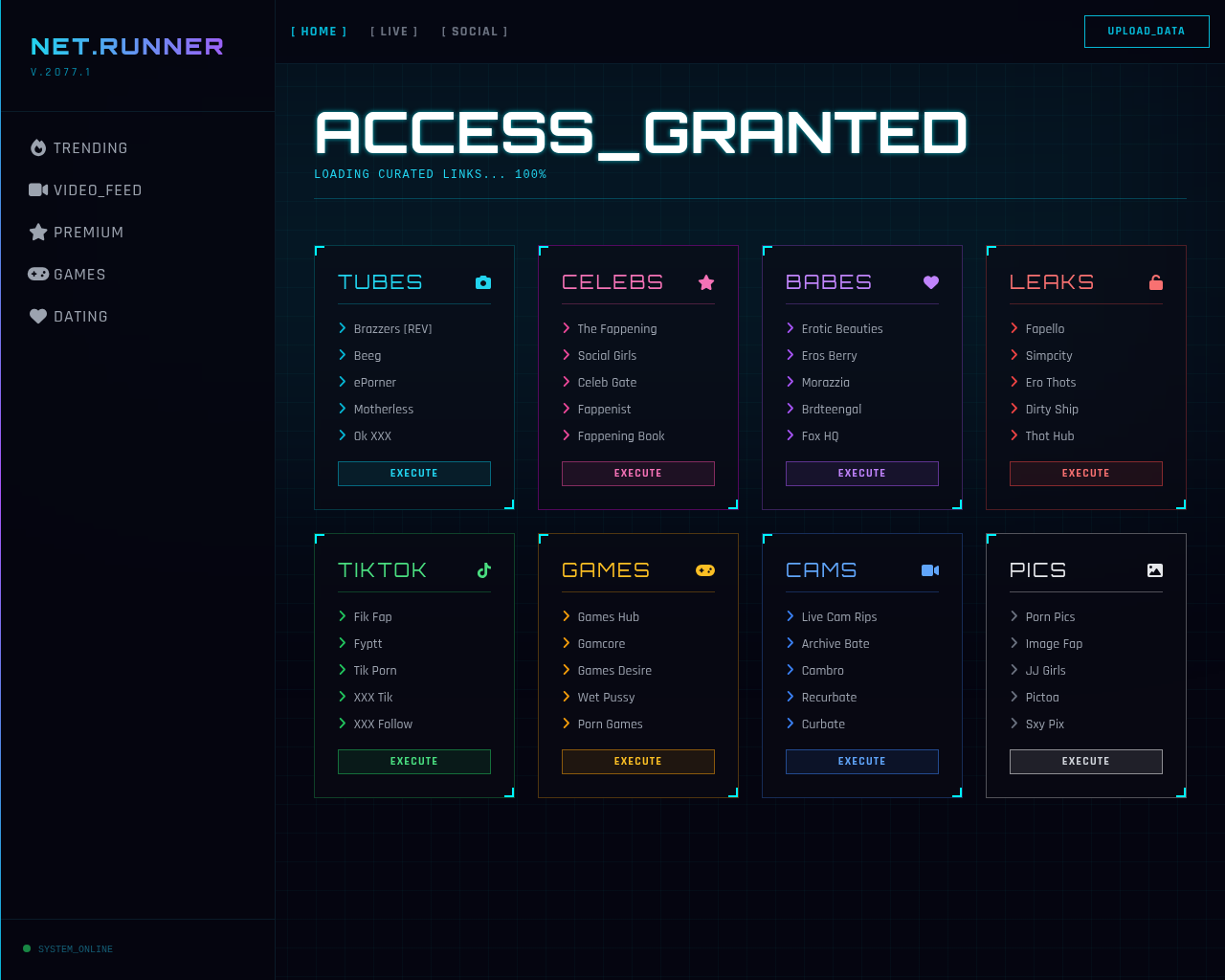Switch to the [ LIVE ] tab
The width and height of the screenshot is (1225, 980).
pos(394,31)
